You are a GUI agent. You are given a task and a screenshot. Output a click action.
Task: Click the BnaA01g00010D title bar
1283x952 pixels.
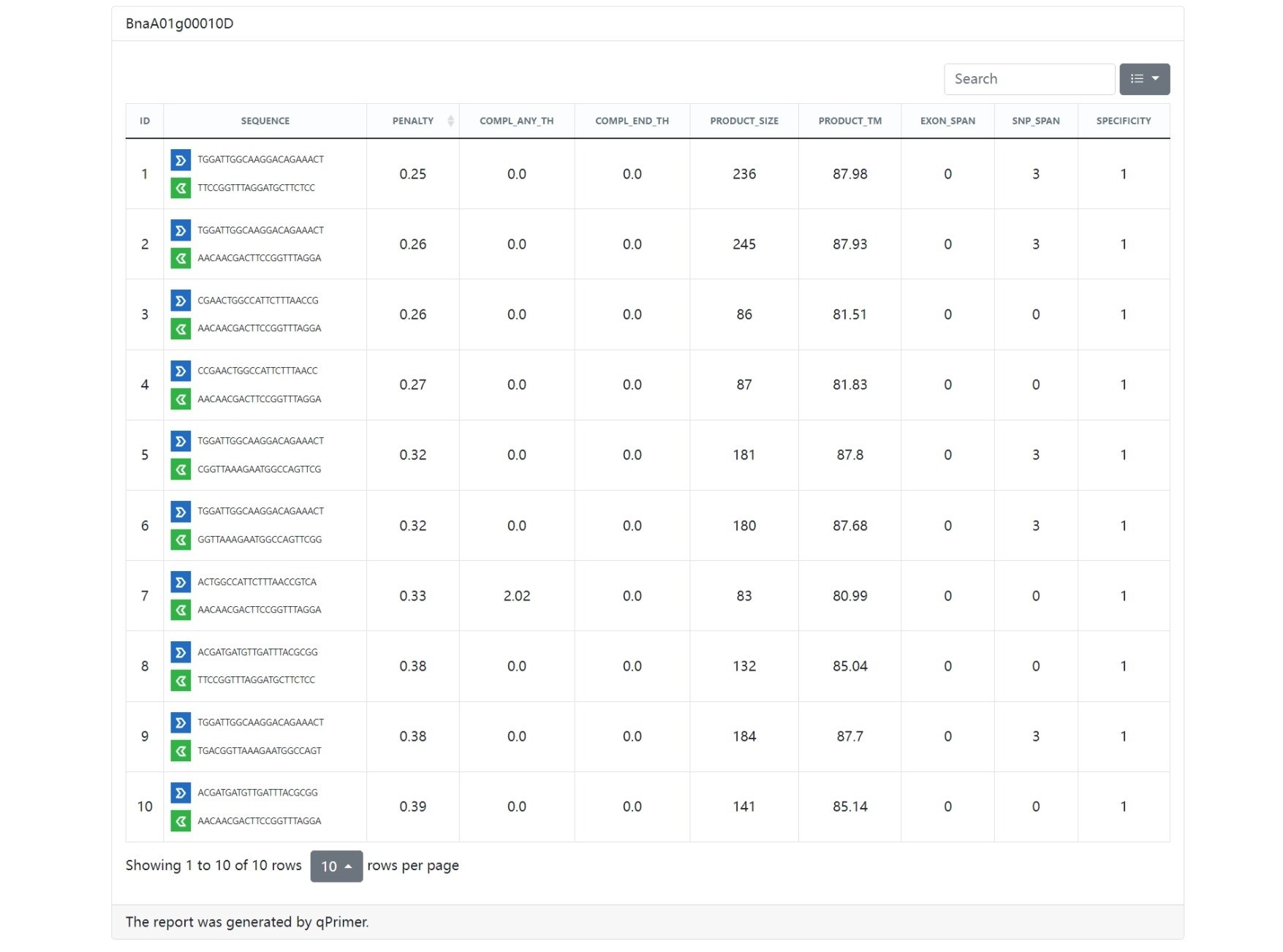(179, 23)
